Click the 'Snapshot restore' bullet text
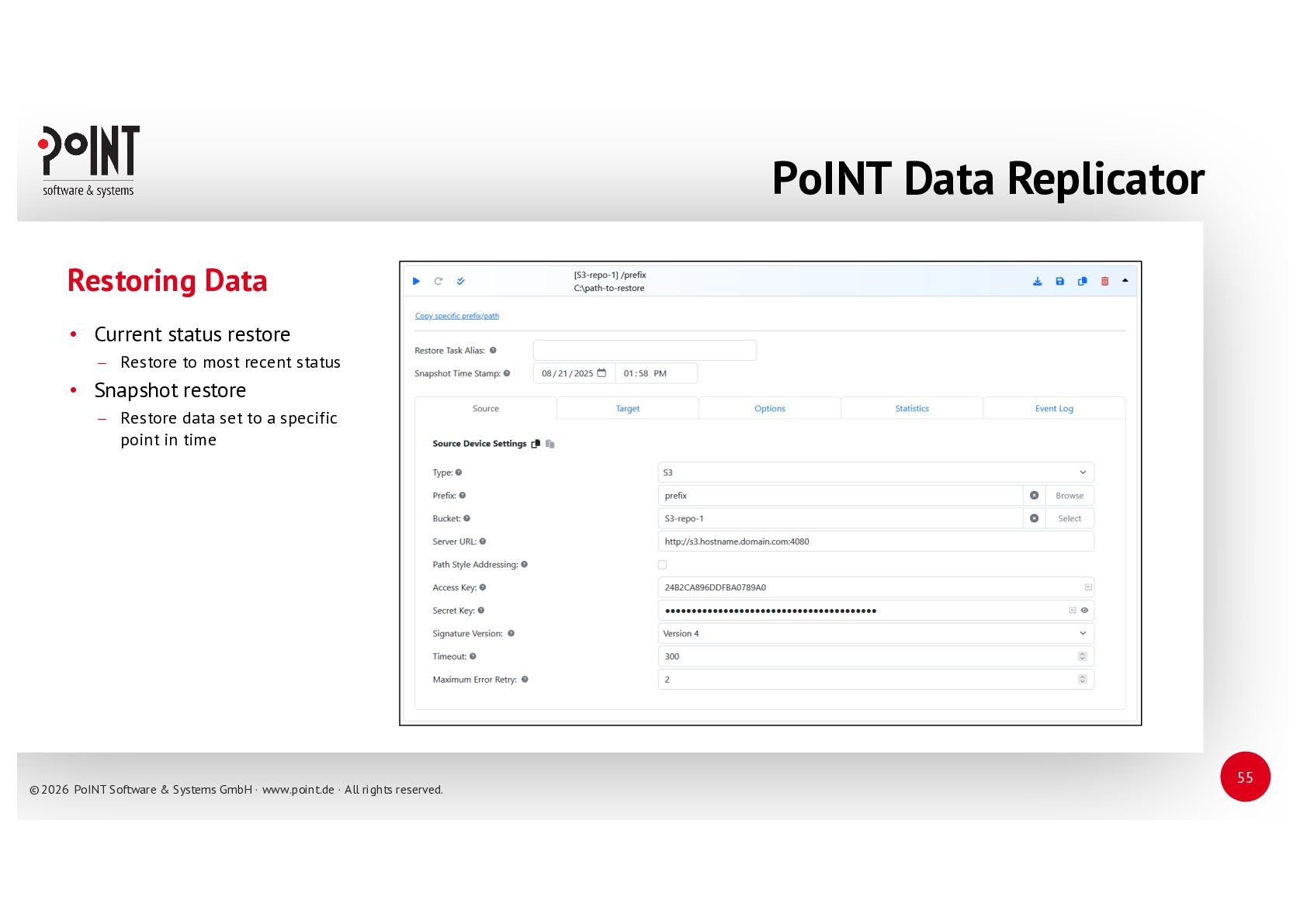 coord(170,390)
